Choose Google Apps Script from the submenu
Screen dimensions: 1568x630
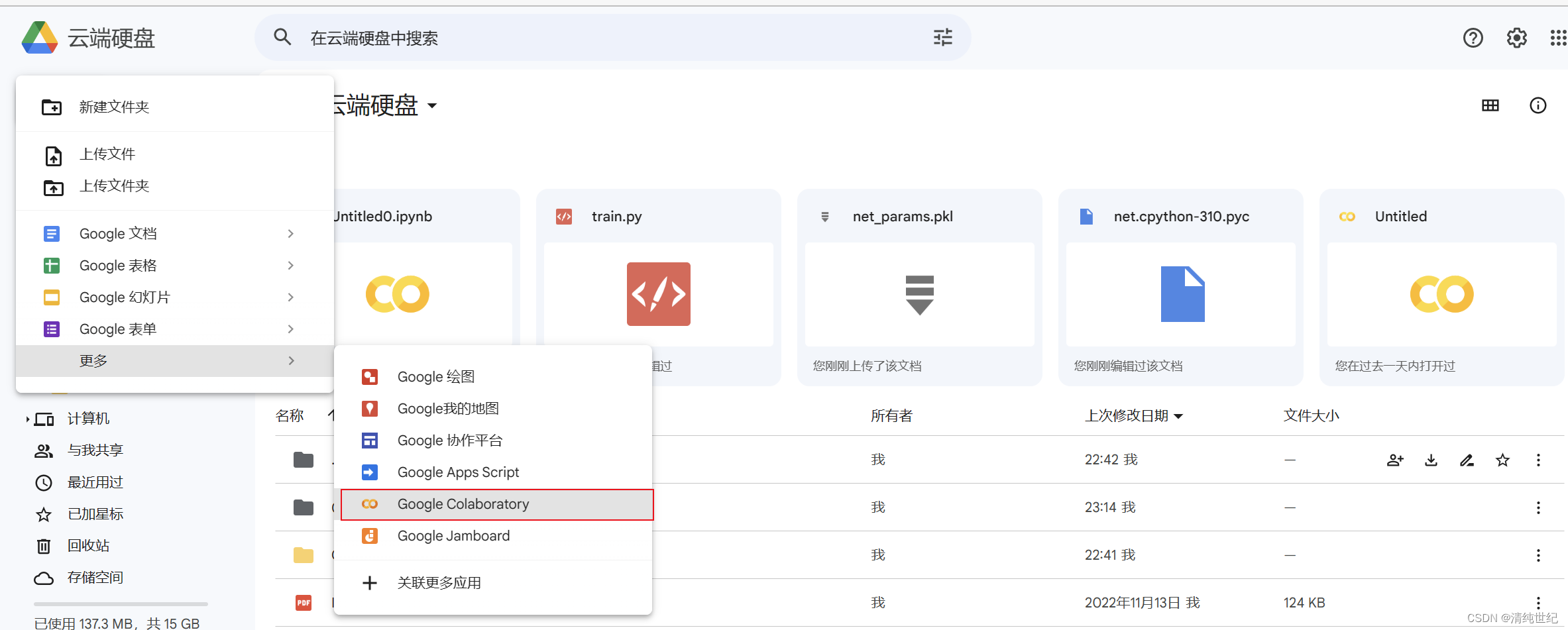coord(493,472)
